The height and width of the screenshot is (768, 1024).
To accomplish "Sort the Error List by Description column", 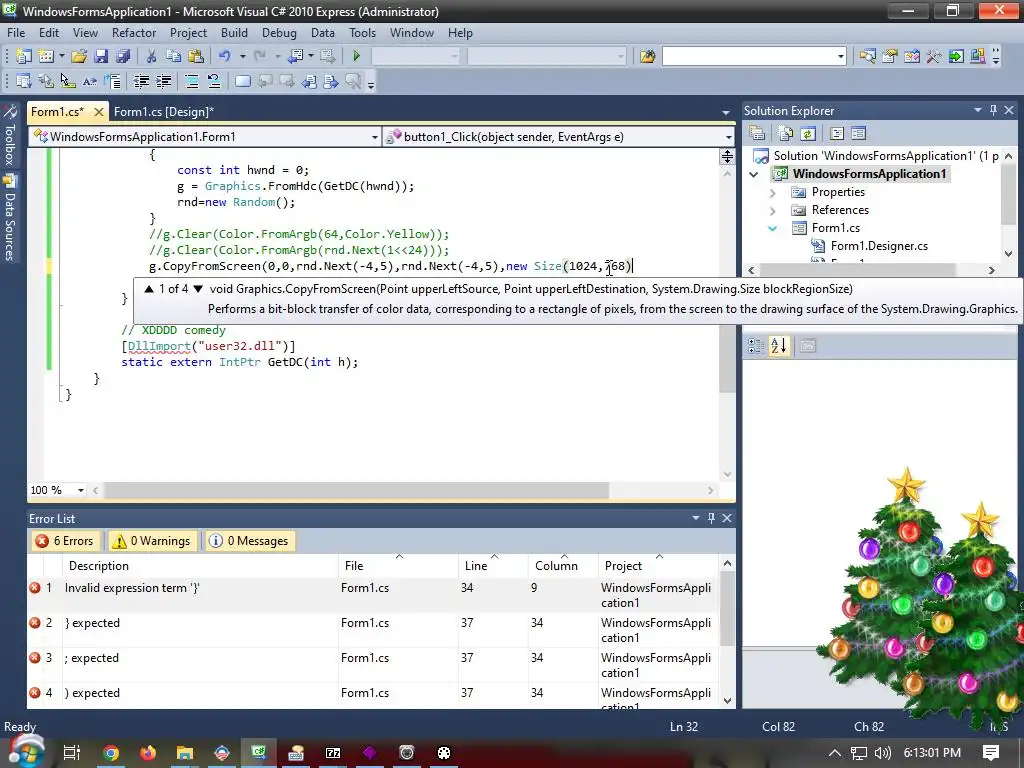I will point(200,566).
